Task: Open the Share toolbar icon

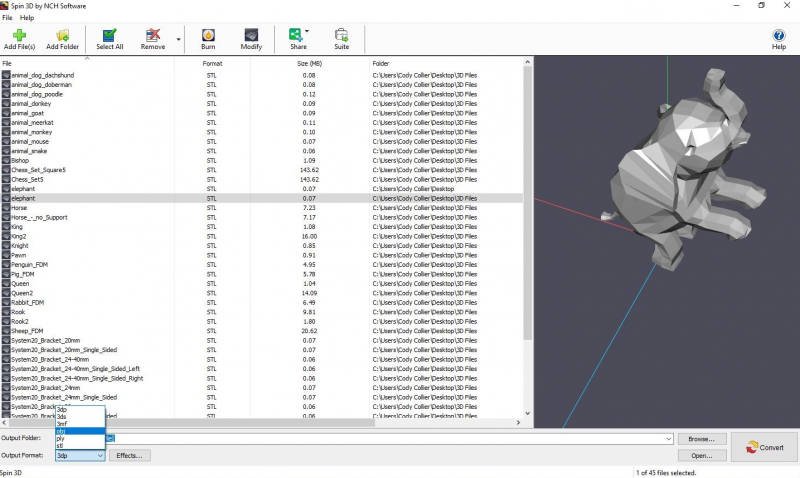Action: coord(298,37)
